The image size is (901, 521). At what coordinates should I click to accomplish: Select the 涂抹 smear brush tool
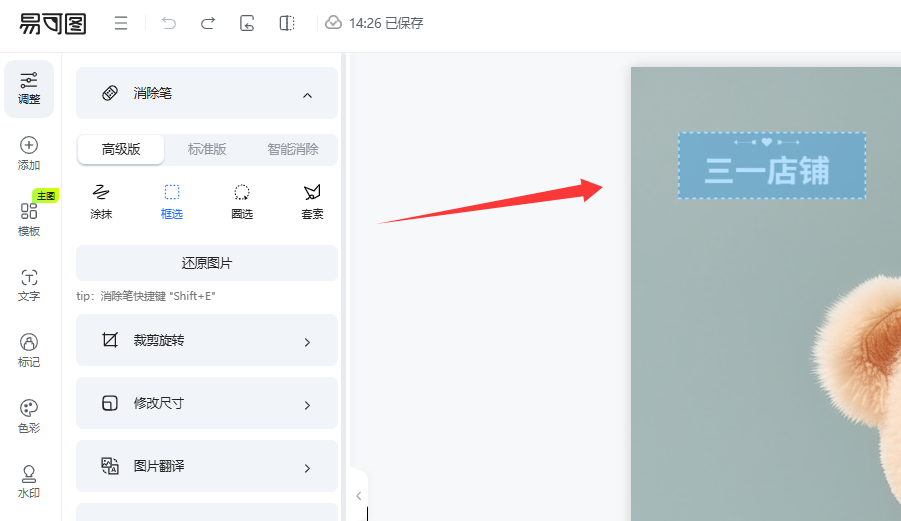[x=101, y=200]
